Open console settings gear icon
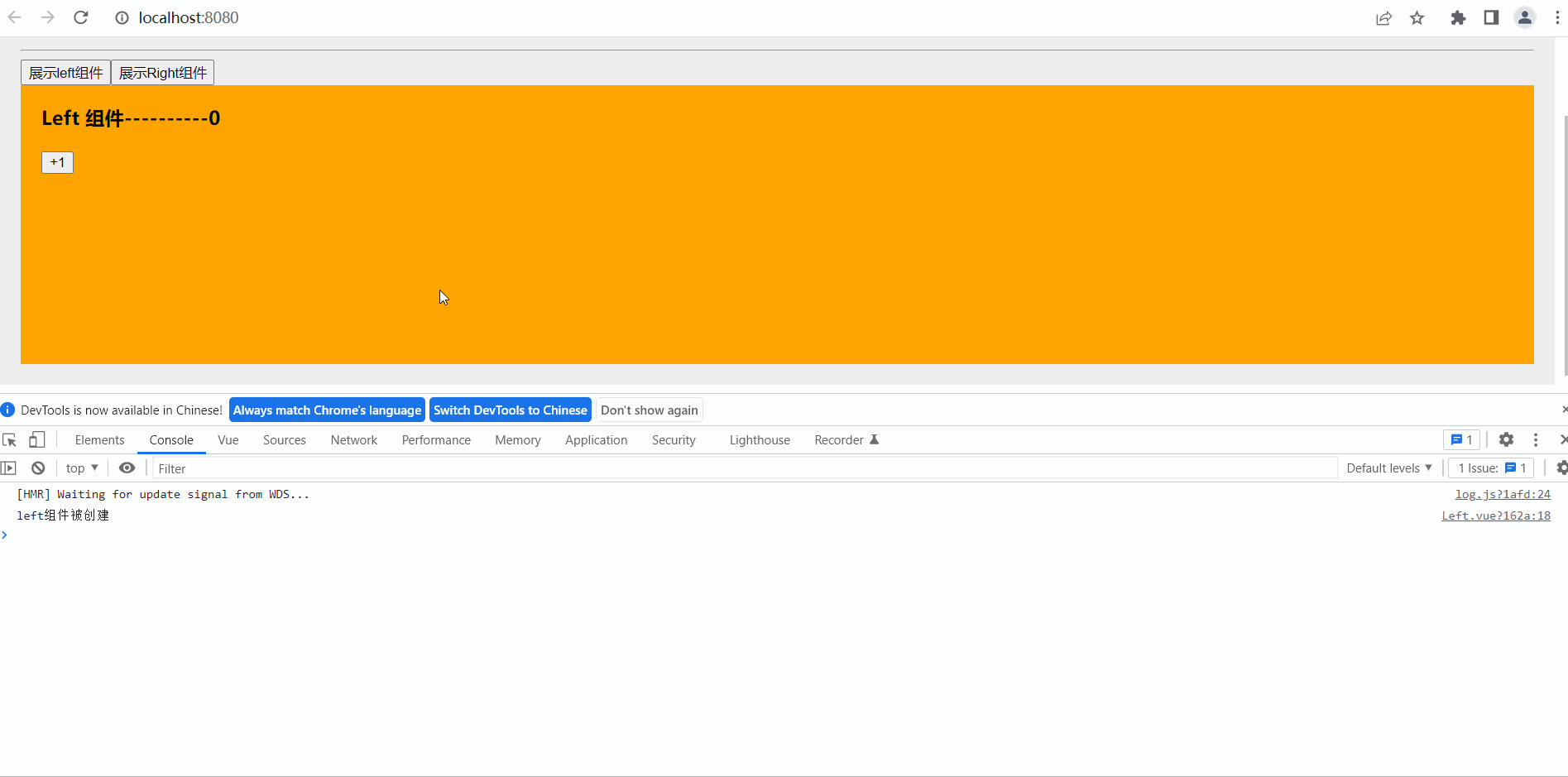The image size is (1568, 777). click(1561, 468)
